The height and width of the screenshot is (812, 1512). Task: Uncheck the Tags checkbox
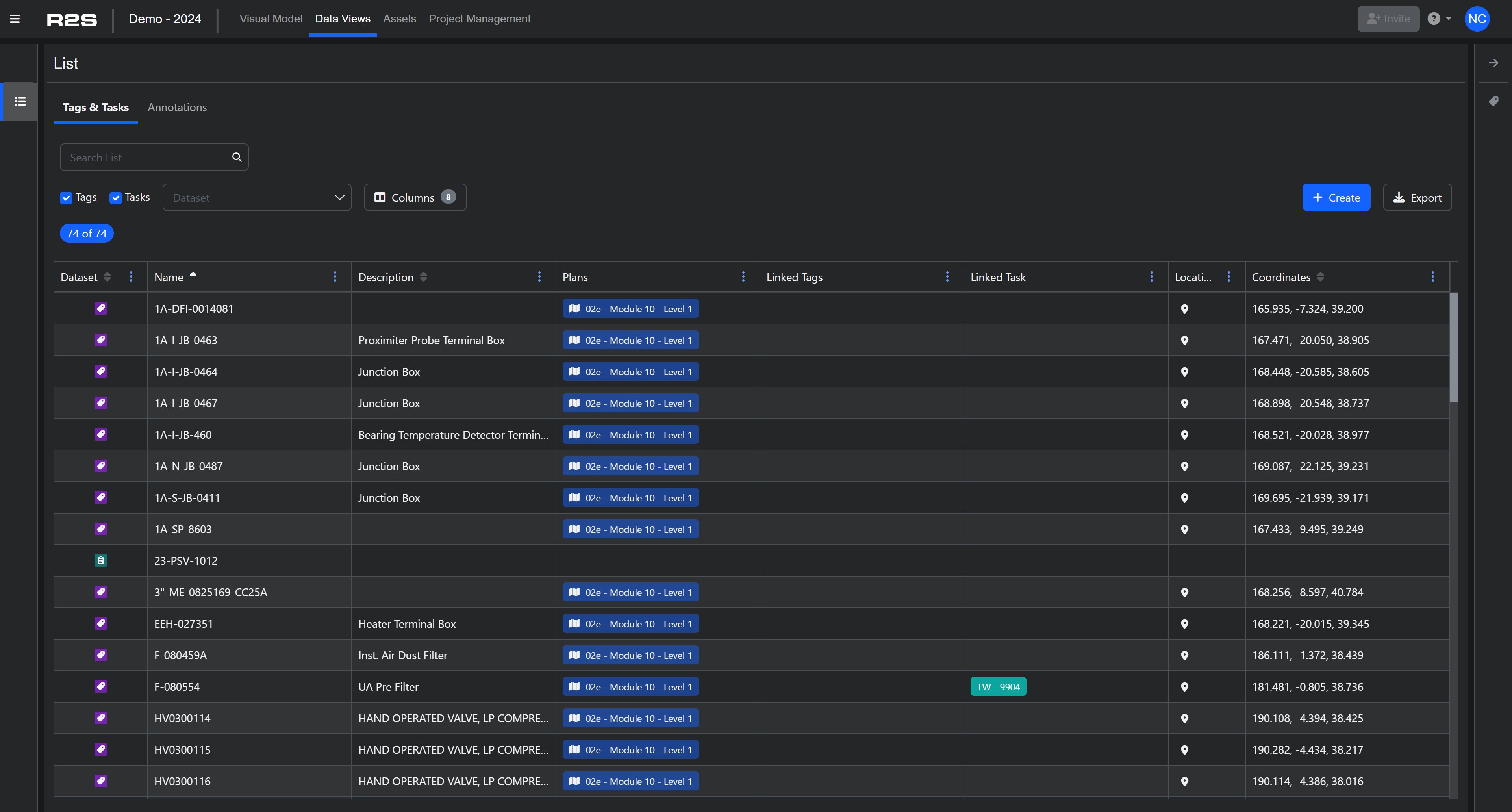coord(66,198)
